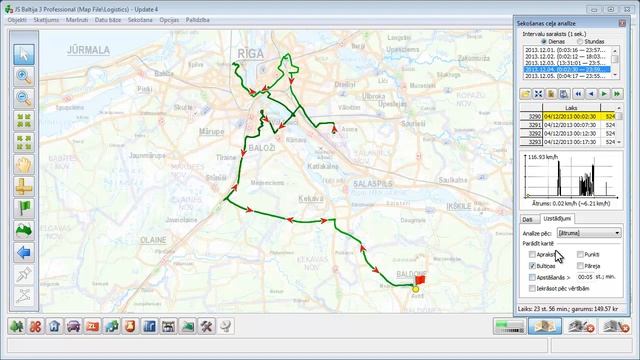Jump to first record with rewind button
This screenshot has width=640, height=360.
(x=578, y=94)
